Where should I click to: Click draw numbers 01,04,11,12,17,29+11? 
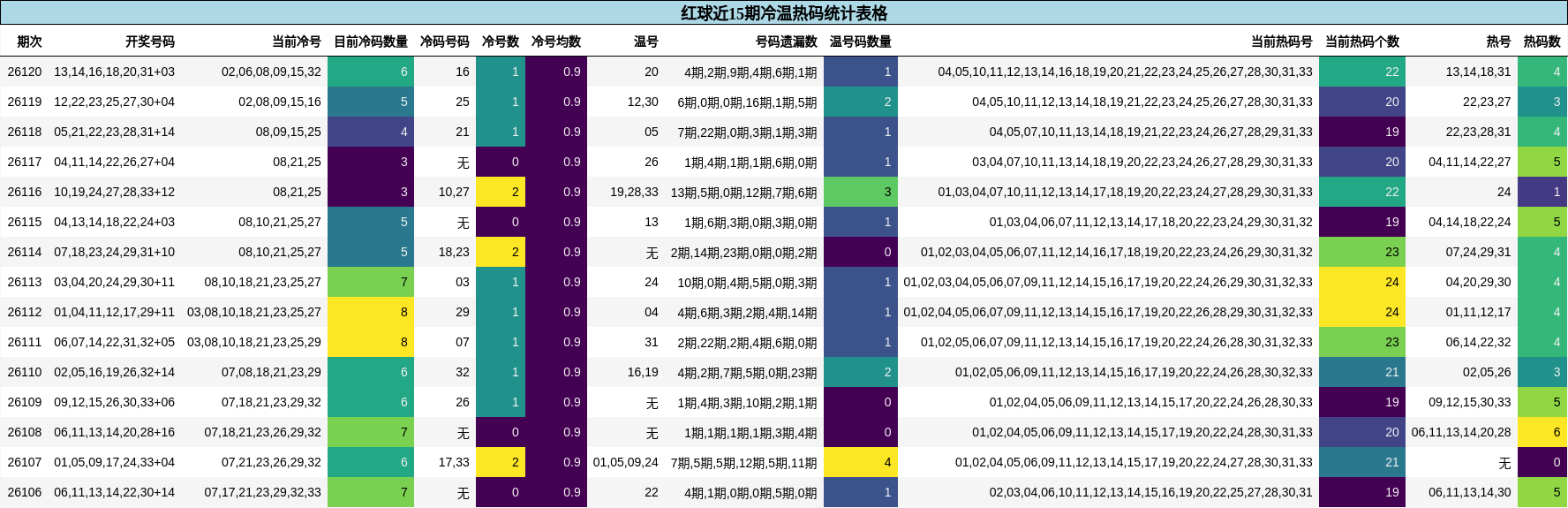pos(115,312)
